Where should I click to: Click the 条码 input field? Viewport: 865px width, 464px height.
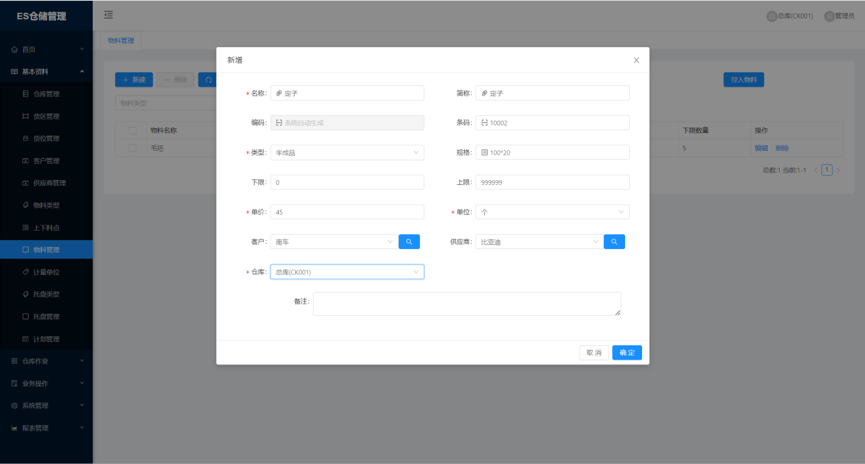click(552, 123)
